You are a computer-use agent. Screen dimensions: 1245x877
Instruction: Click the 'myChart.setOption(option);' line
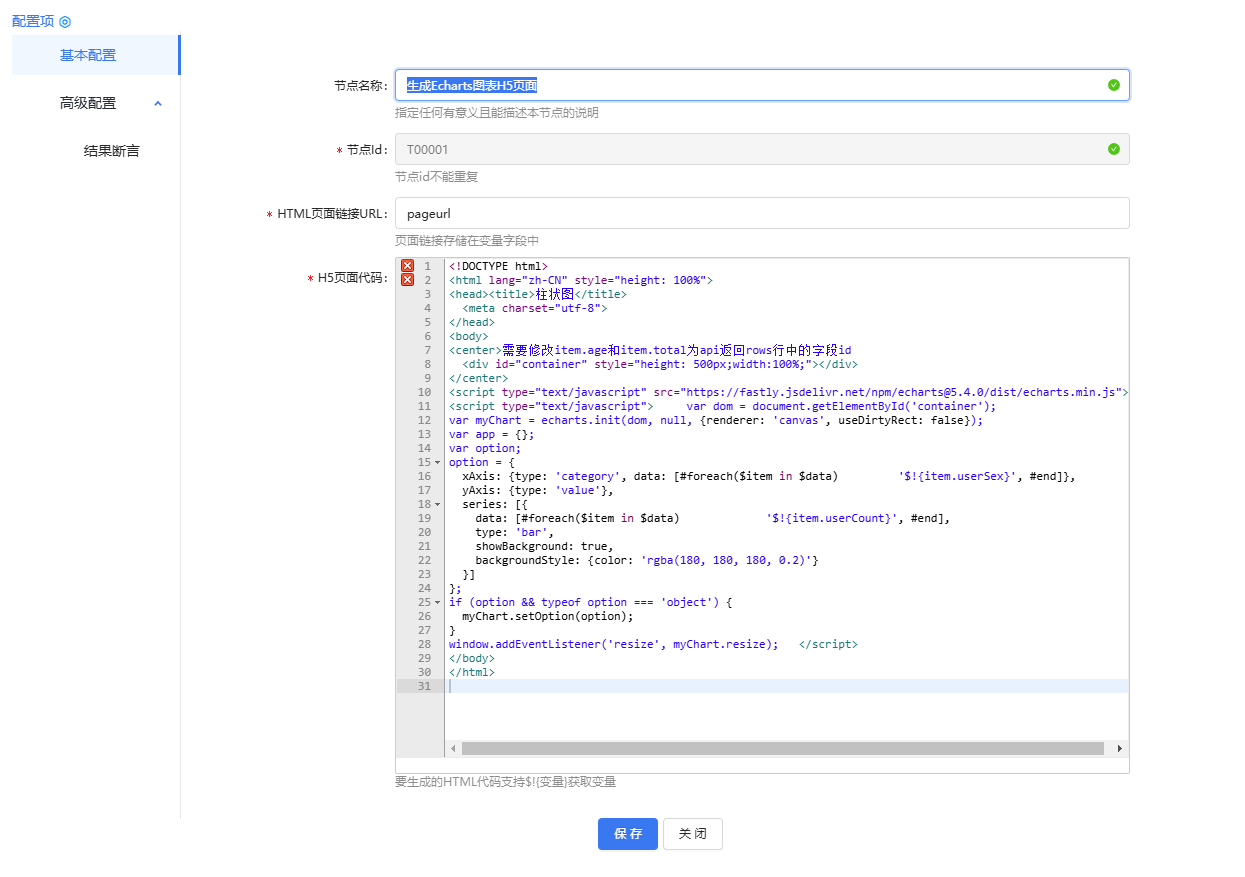tap(548, 616)
